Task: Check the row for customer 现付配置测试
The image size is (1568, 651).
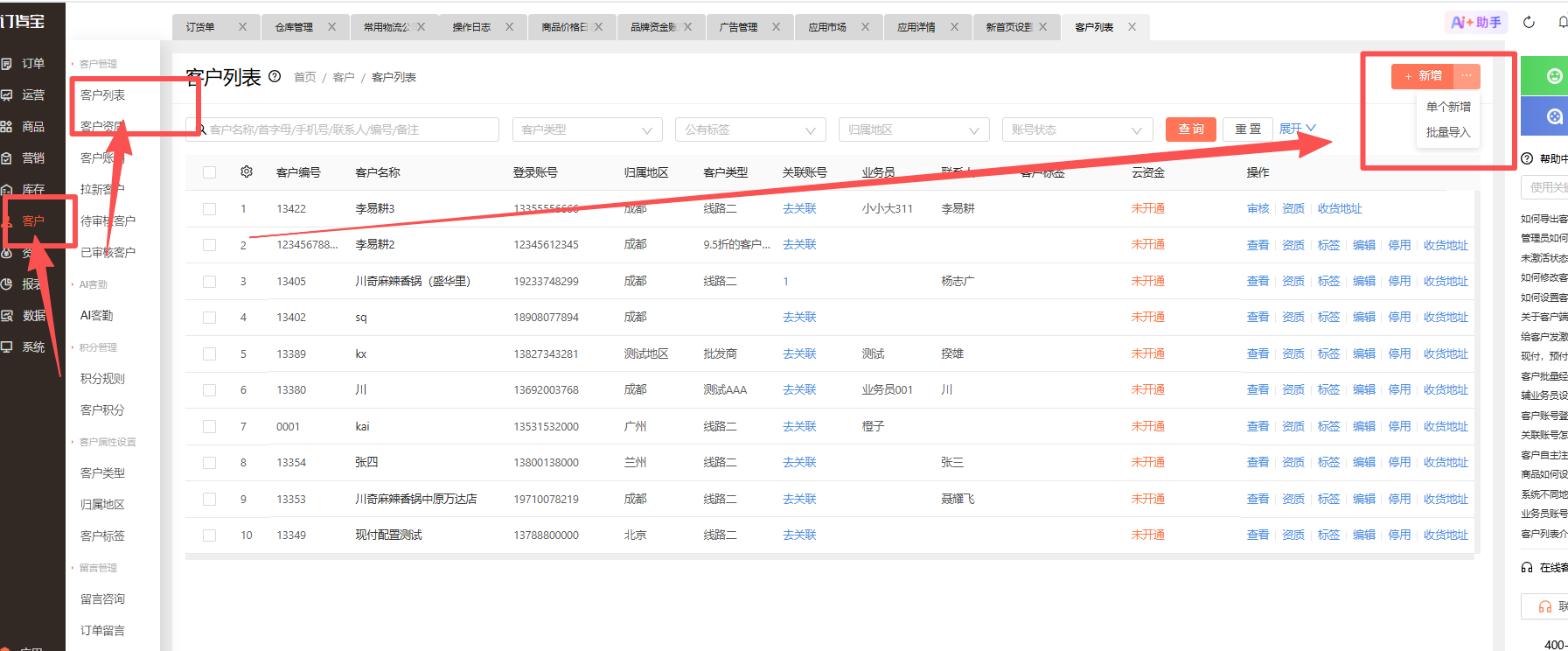Action: coord(209,535)
